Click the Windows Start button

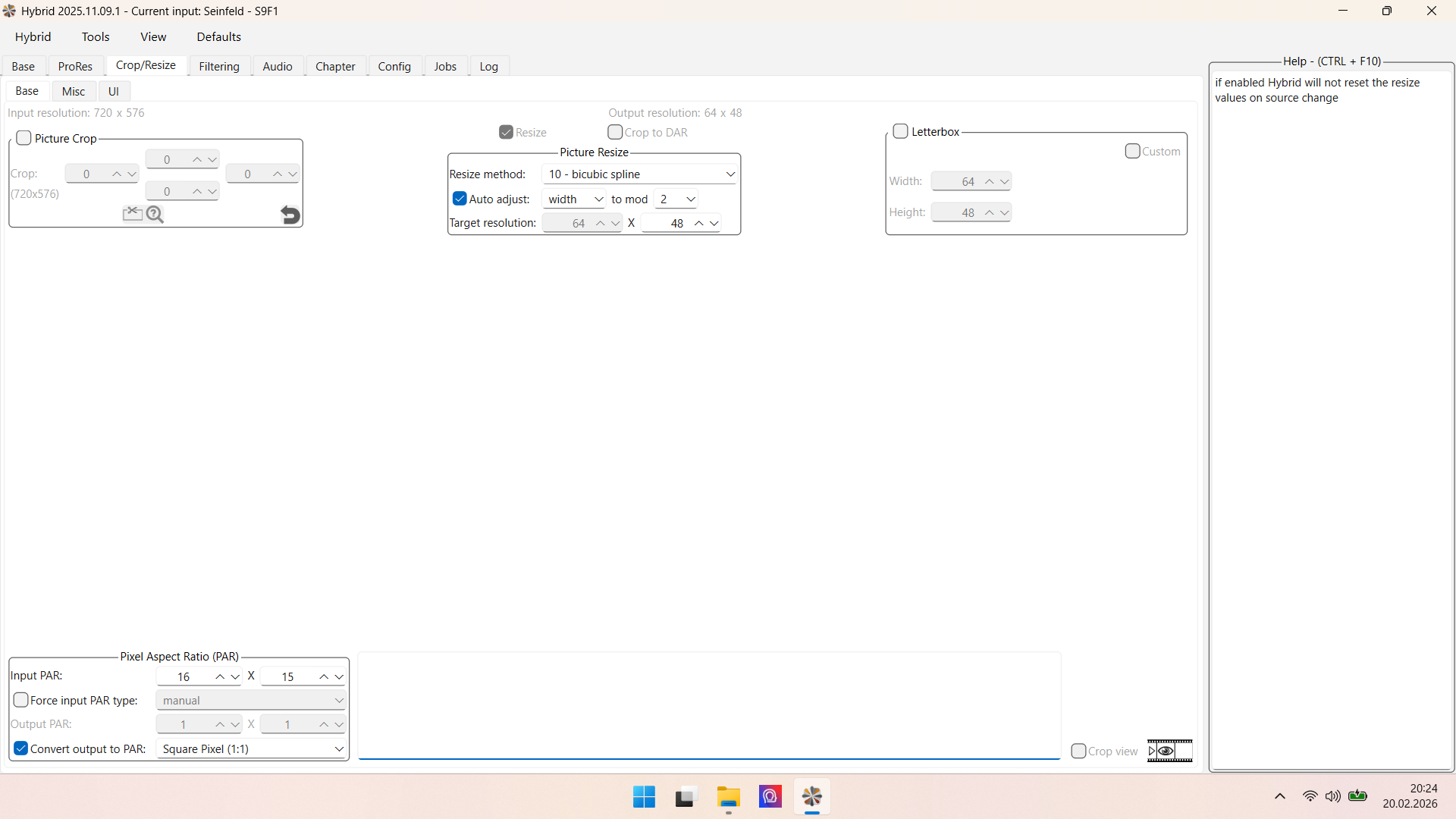644,797
